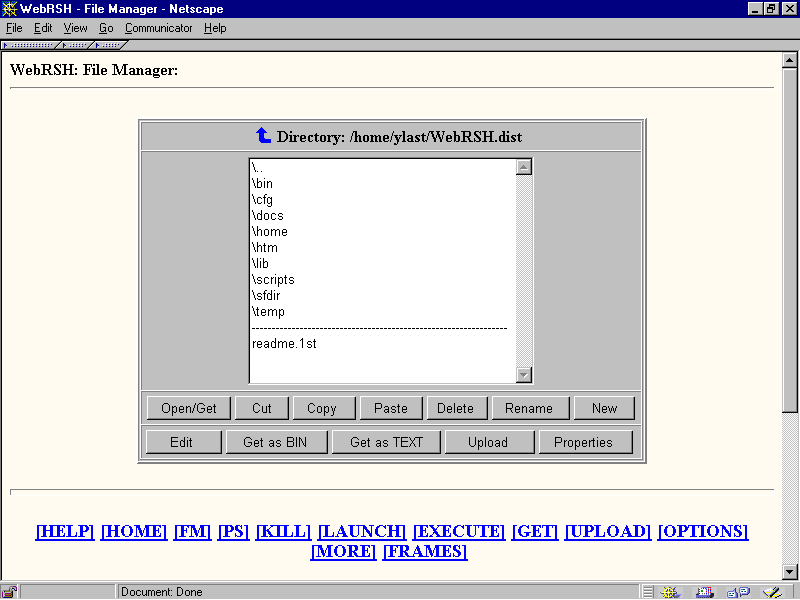Click the Get as TEXT button
This screenshot has width=800, height=600.
pos(386,442)
